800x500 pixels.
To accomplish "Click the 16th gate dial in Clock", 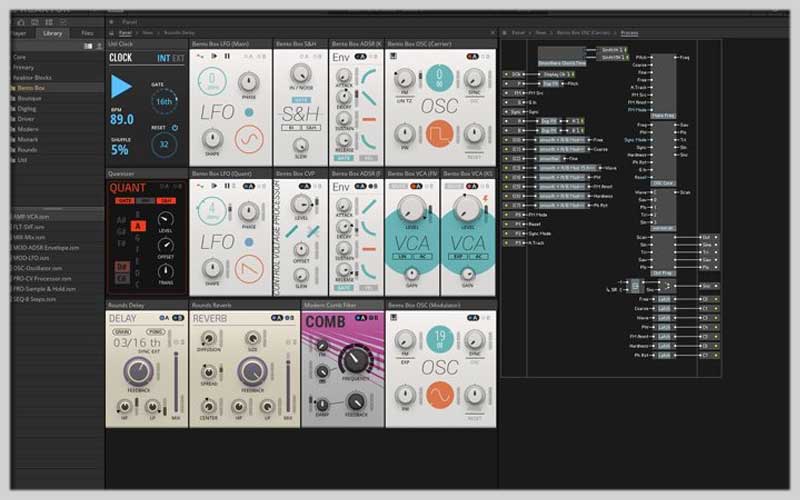I will click(164, 102).
